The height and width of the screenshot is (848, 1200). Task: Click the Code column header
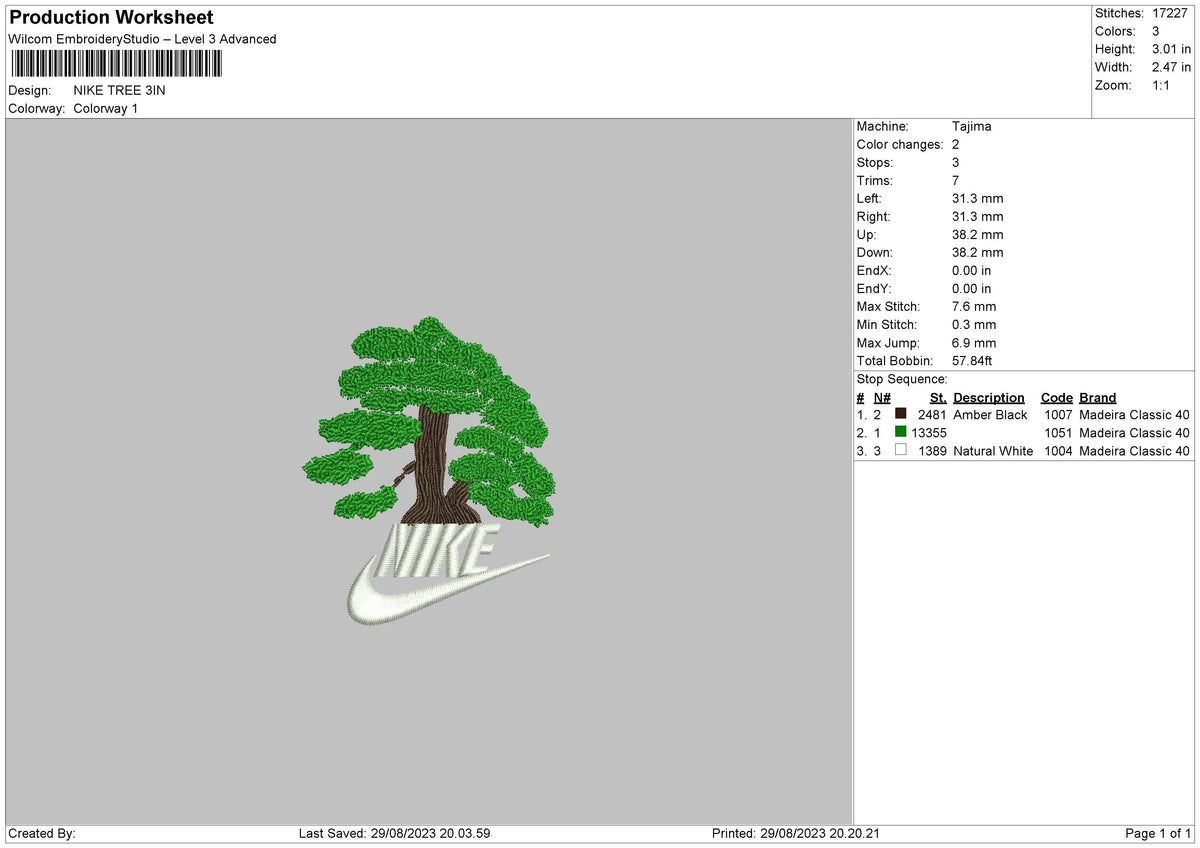tap(1056, 397)
